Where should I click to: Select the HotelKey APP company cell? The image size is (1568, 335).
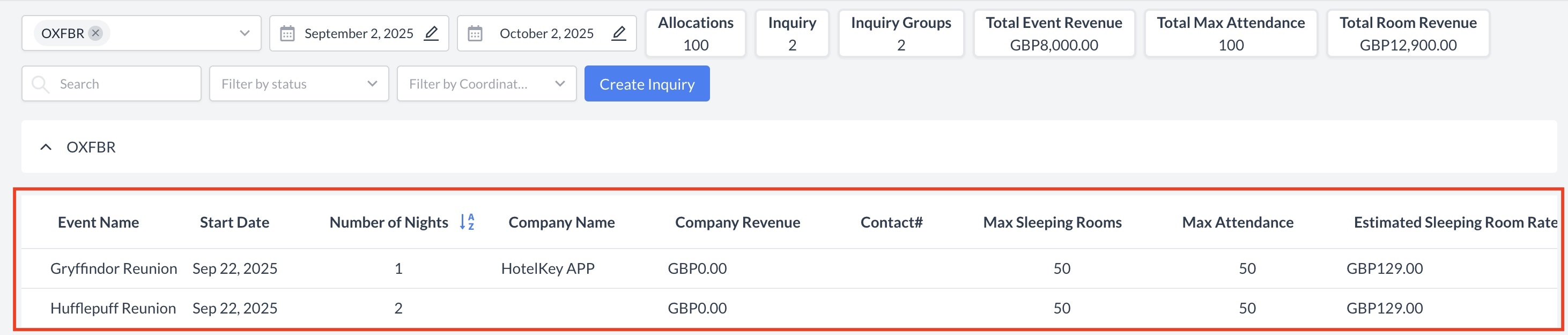(547, 268)
